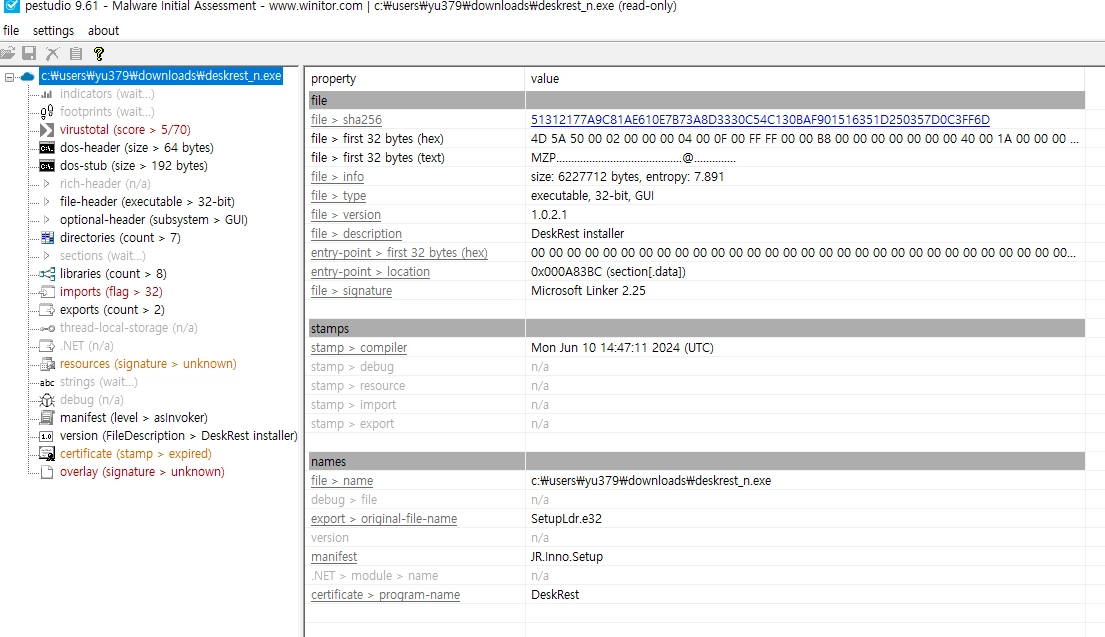Click the 'Mon Jun 10 14:47:11 2024 (UTC)' value

(622, 347)
